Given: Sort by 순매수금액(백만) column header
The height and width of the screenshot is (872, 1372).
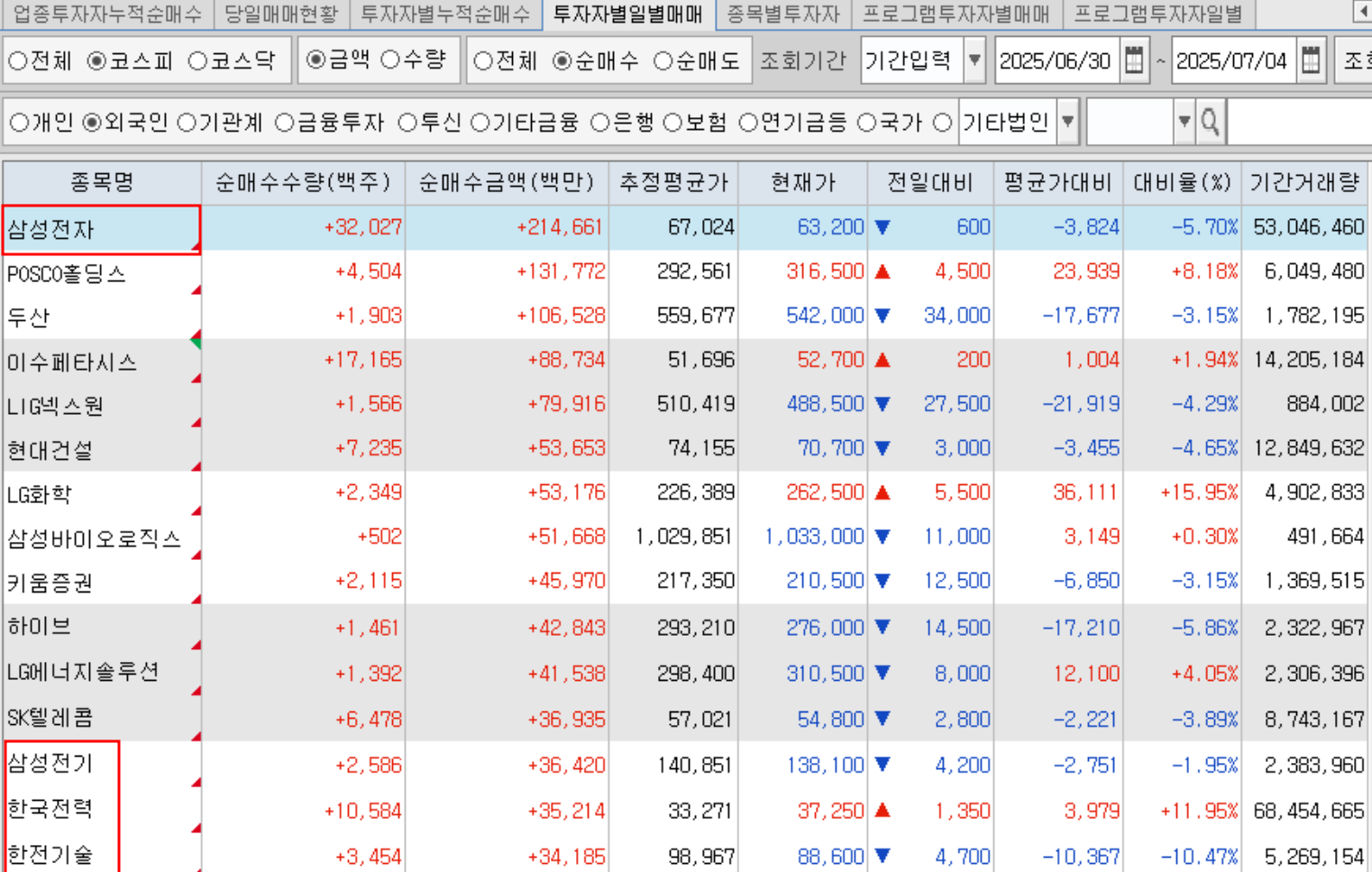Looking at the screenshot, I should [507, 183].
